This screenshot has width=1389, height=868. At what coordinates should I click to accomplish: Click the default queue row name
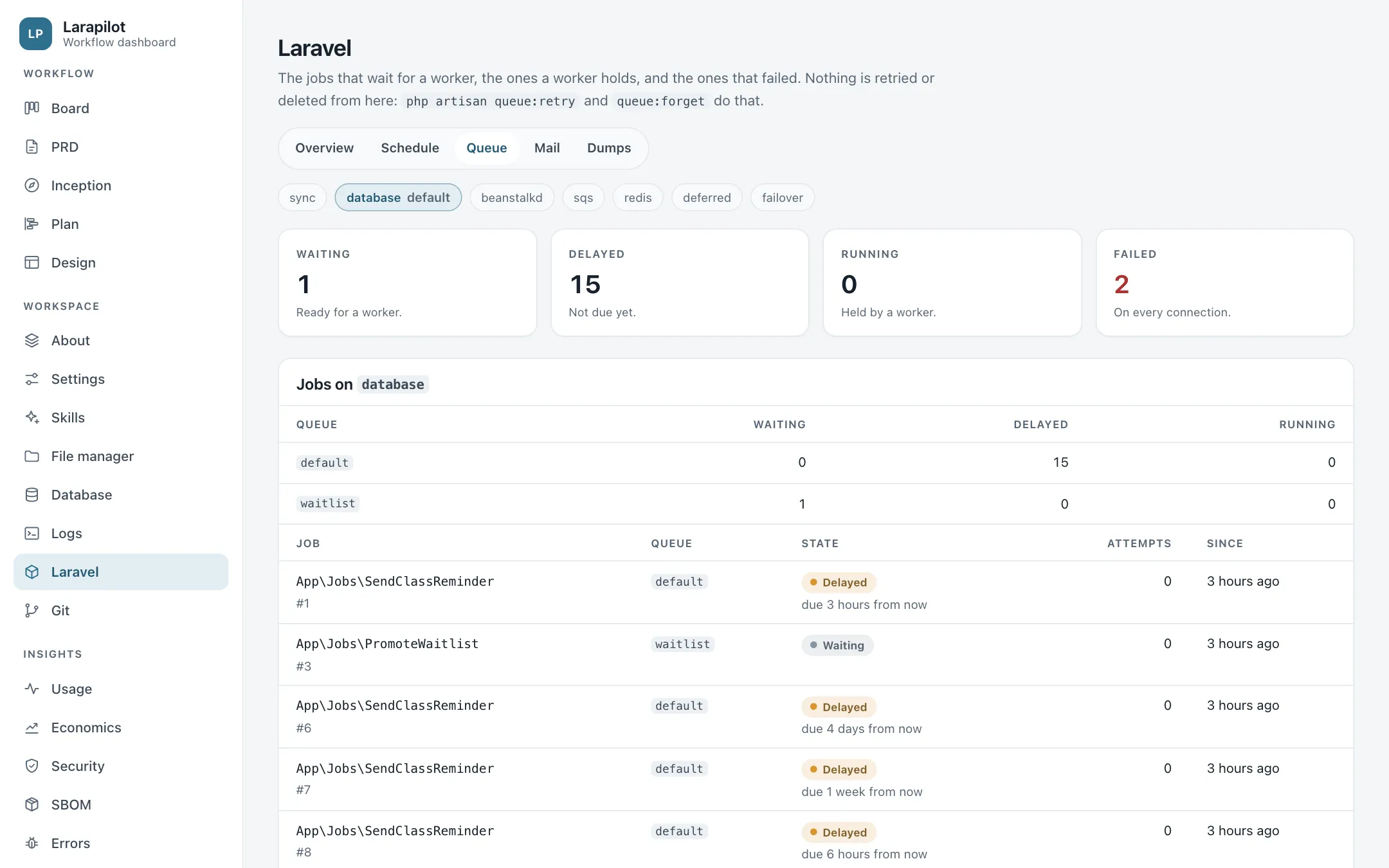[324, 463]
